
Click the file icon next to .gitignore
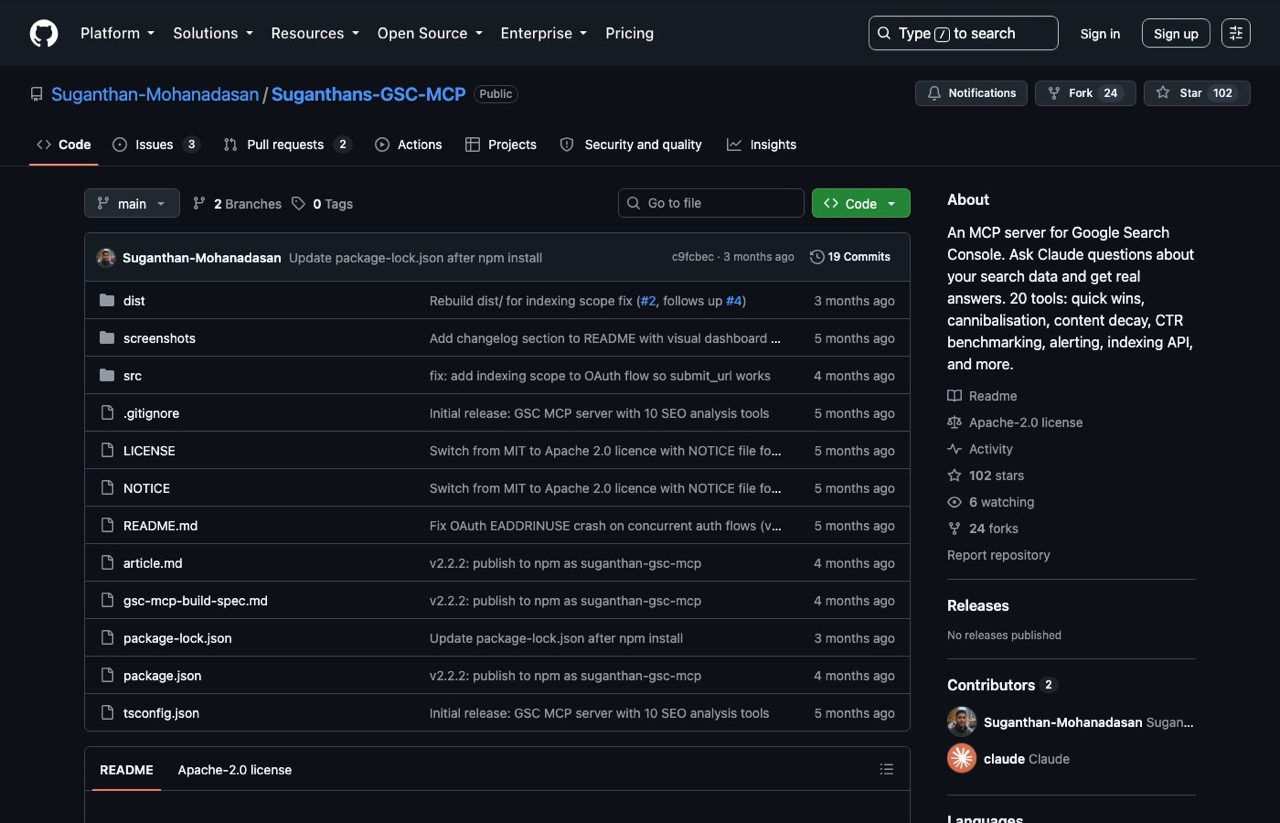click(107, 413)
